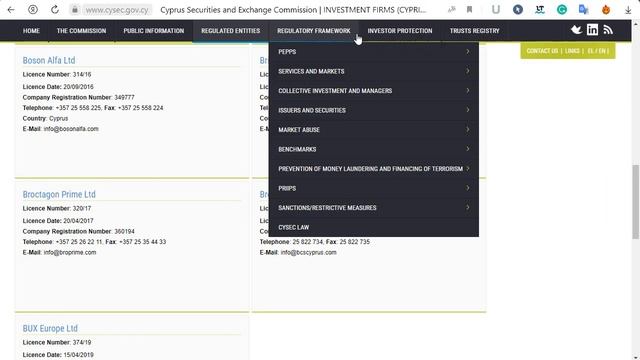Email info@broprime.com
Image resolution: width=640 pixels, height=360 pixels.
[x=70, y=252]
